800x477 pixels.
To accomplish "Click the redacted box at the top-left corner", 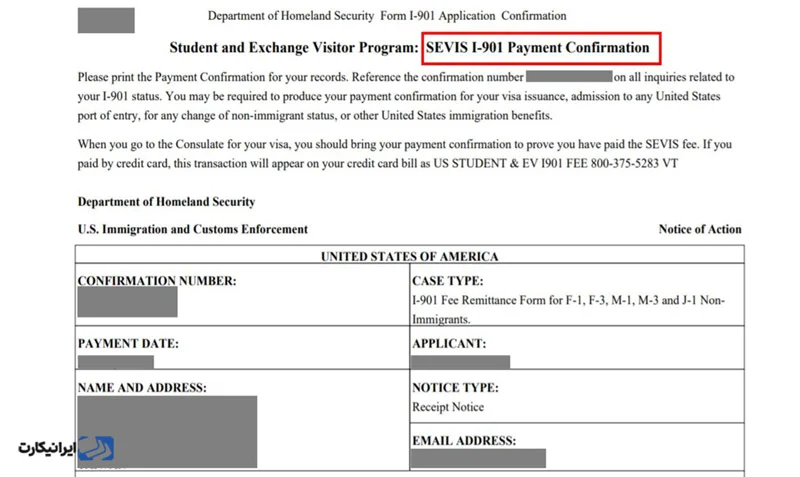I will 105,20.
